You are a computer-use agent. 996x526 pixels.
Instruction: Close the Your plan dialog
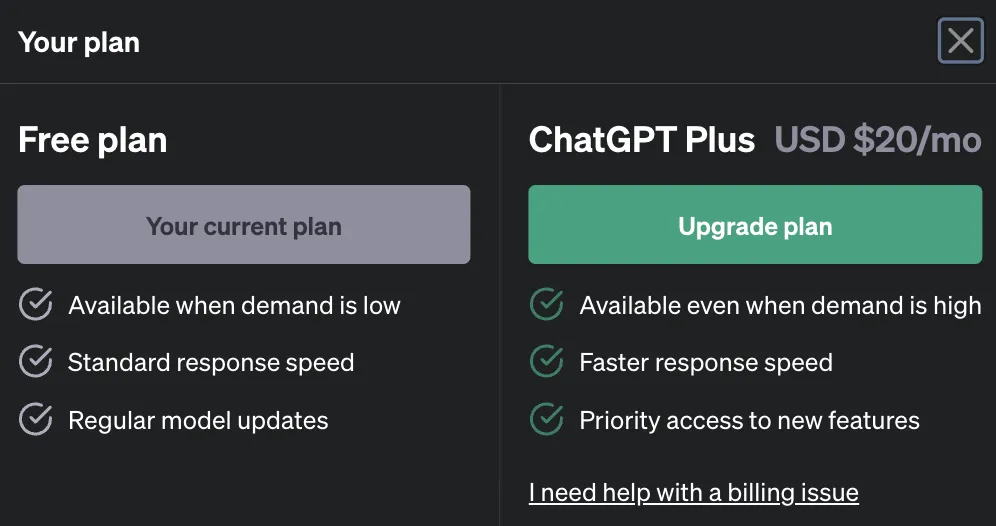point(960,41)
